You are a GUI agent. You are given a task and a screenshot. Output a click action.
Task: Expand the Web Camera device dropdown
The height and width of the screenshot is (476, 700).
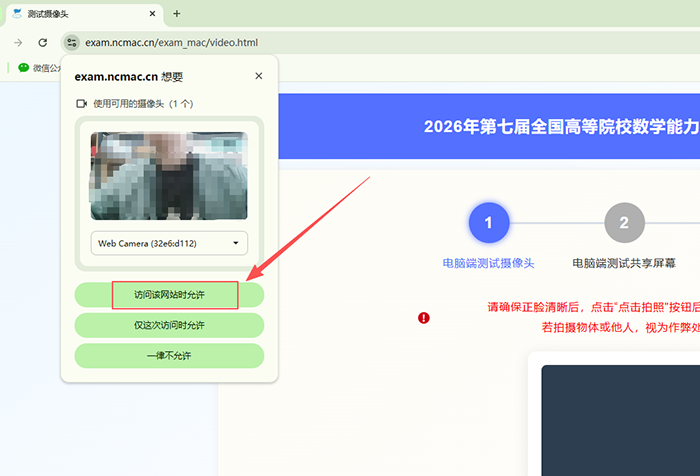click(x=169, y=243)
